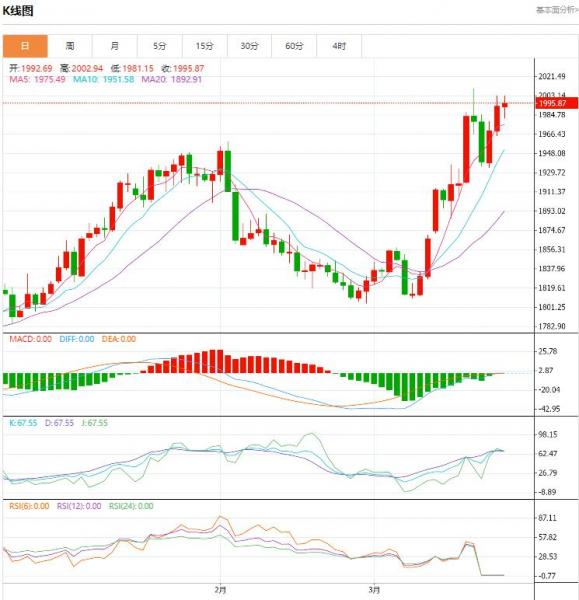Switch to the 4时 interval tab

tap(339, 46)
